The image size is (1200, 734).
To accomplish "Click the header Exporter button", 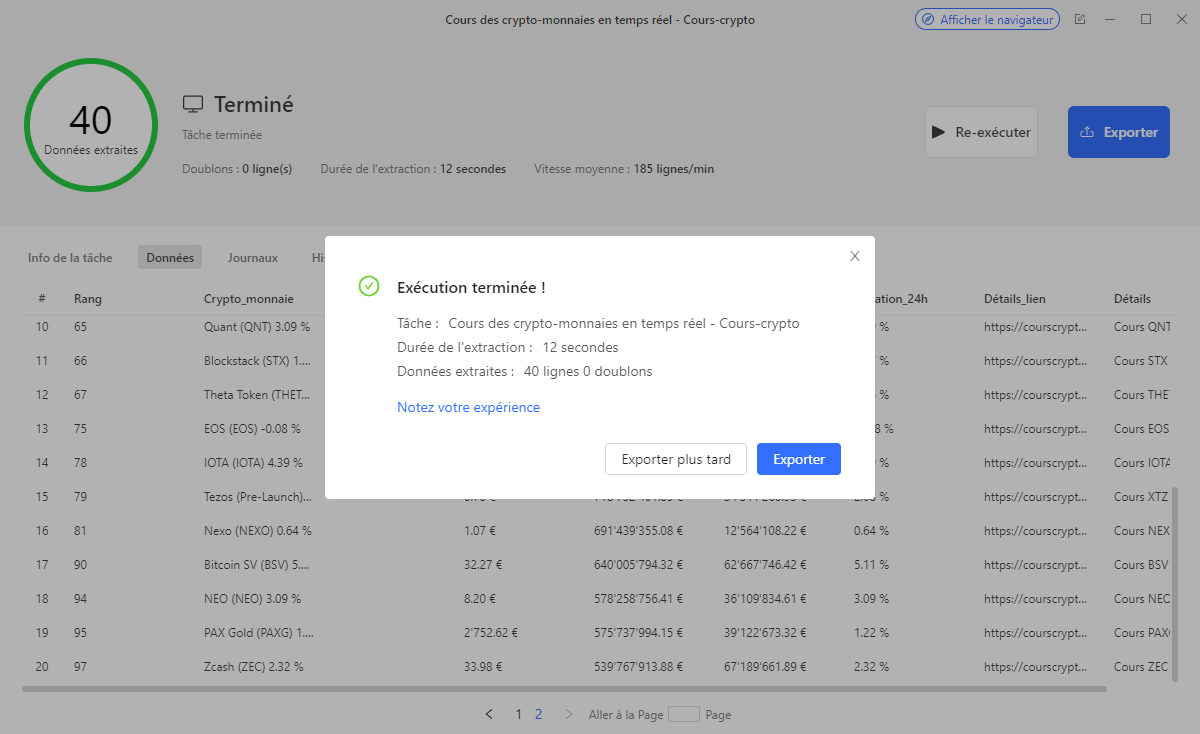I will (x=1119, y=132).
